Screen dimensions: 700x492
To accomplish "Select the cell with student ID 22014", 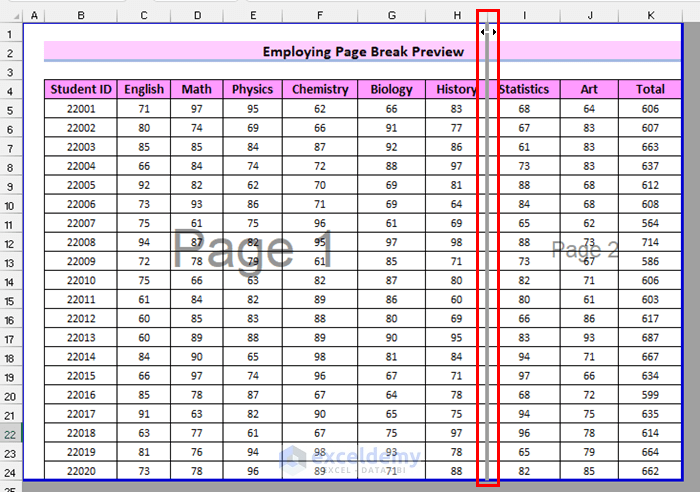I will [81, 357].
